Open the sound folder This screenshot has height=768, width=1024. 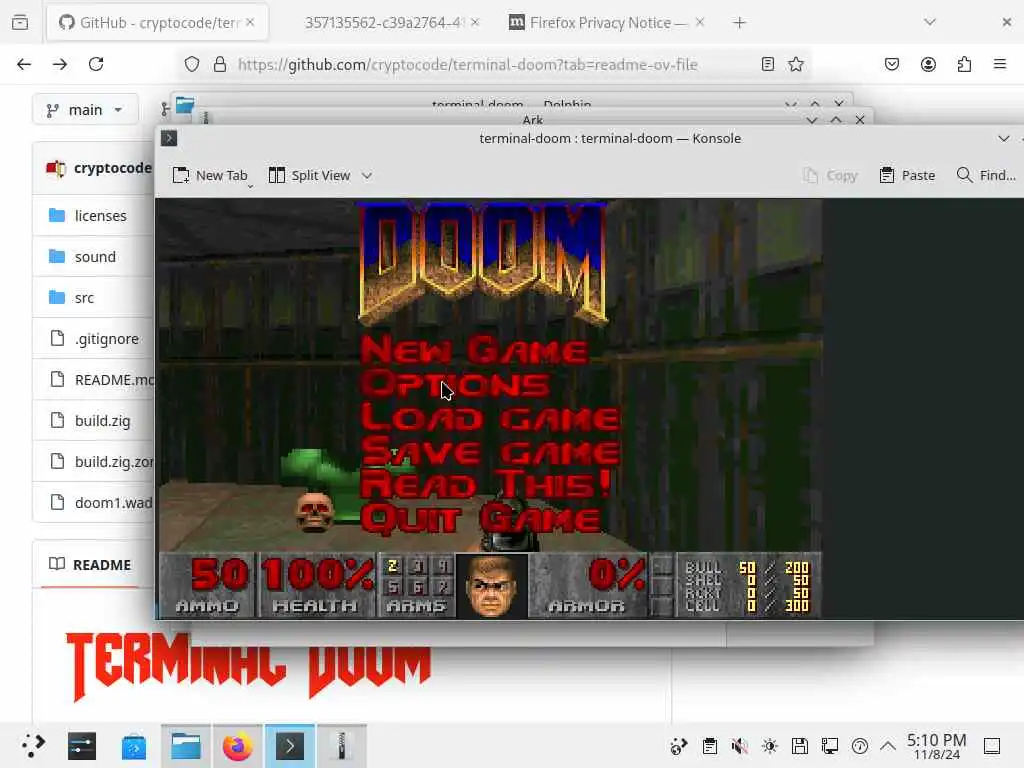[95, 257]
